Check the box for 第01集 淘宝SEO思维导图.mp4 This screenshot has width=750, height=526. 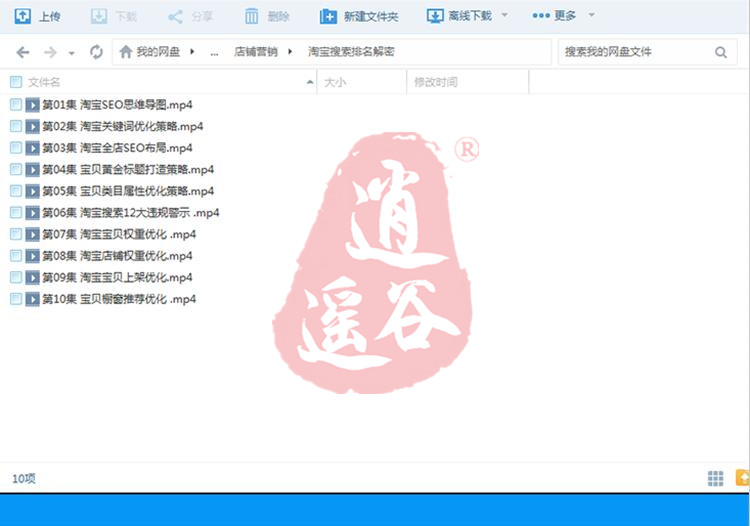16,104
